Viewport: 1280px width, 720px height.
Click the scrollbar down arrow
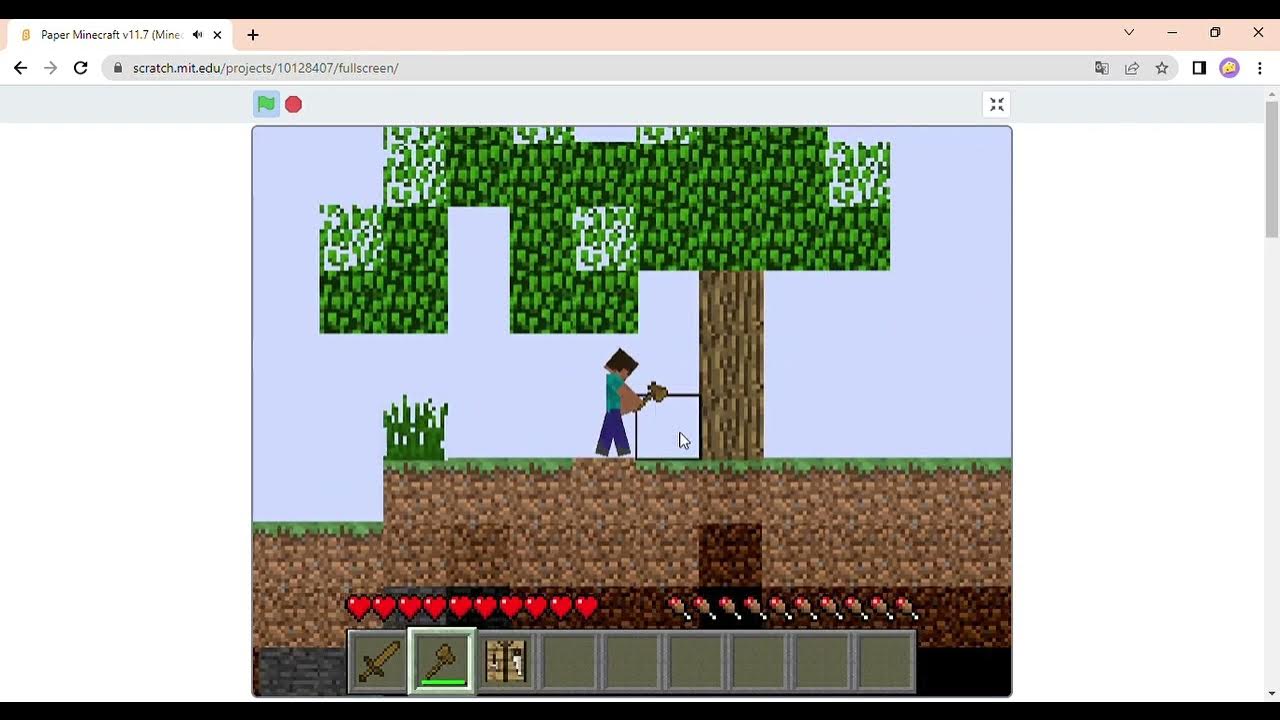1272,693
